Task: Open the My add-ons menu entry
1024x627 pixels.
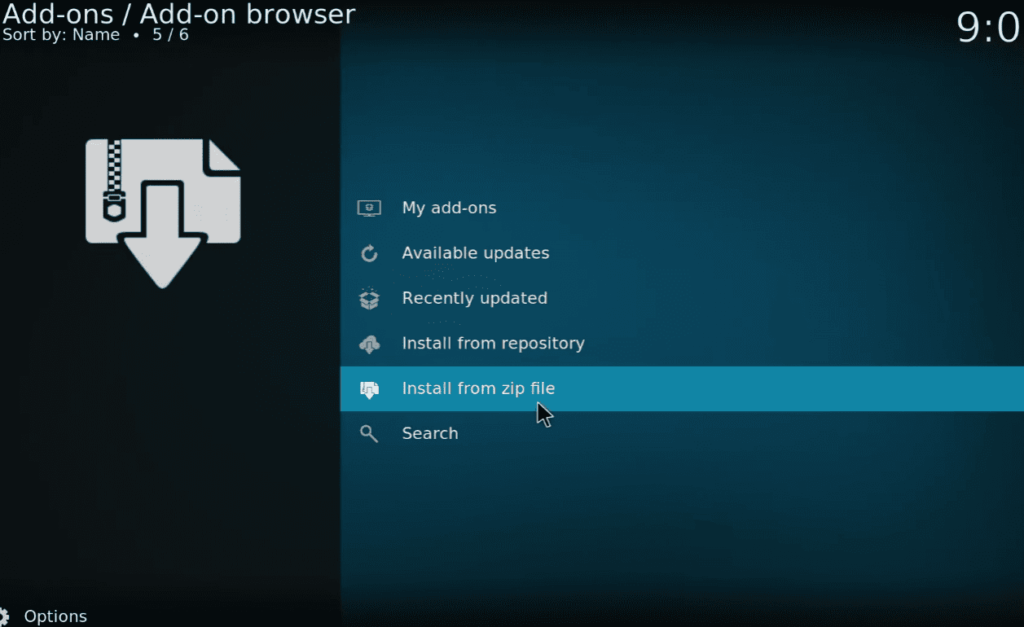Action: click(682, 208)
